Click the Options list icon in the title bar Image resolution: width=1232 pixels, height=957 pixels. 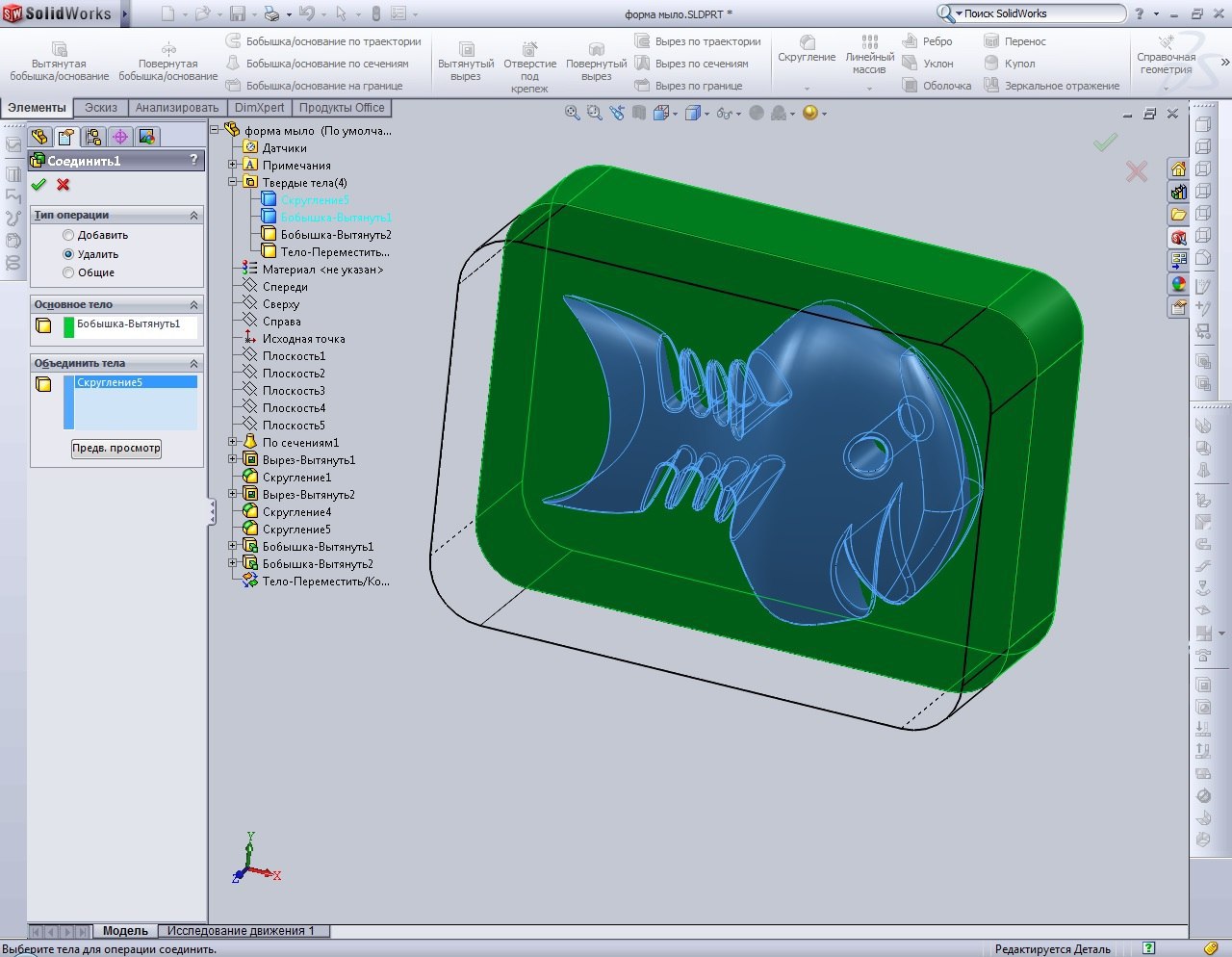398,13
